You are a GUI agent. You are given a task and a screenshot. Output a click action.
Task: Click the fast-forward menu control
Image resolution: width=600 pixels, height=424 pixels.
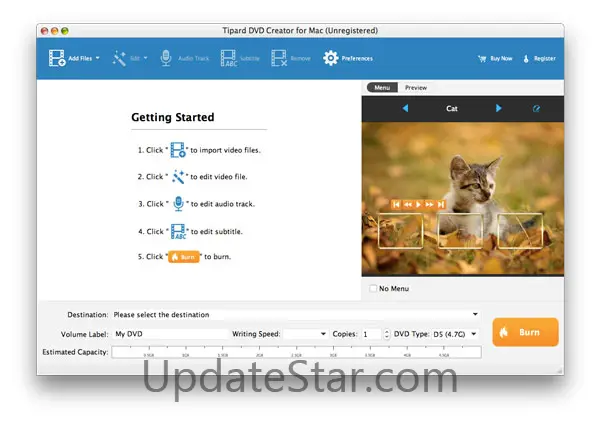[429, 204]
